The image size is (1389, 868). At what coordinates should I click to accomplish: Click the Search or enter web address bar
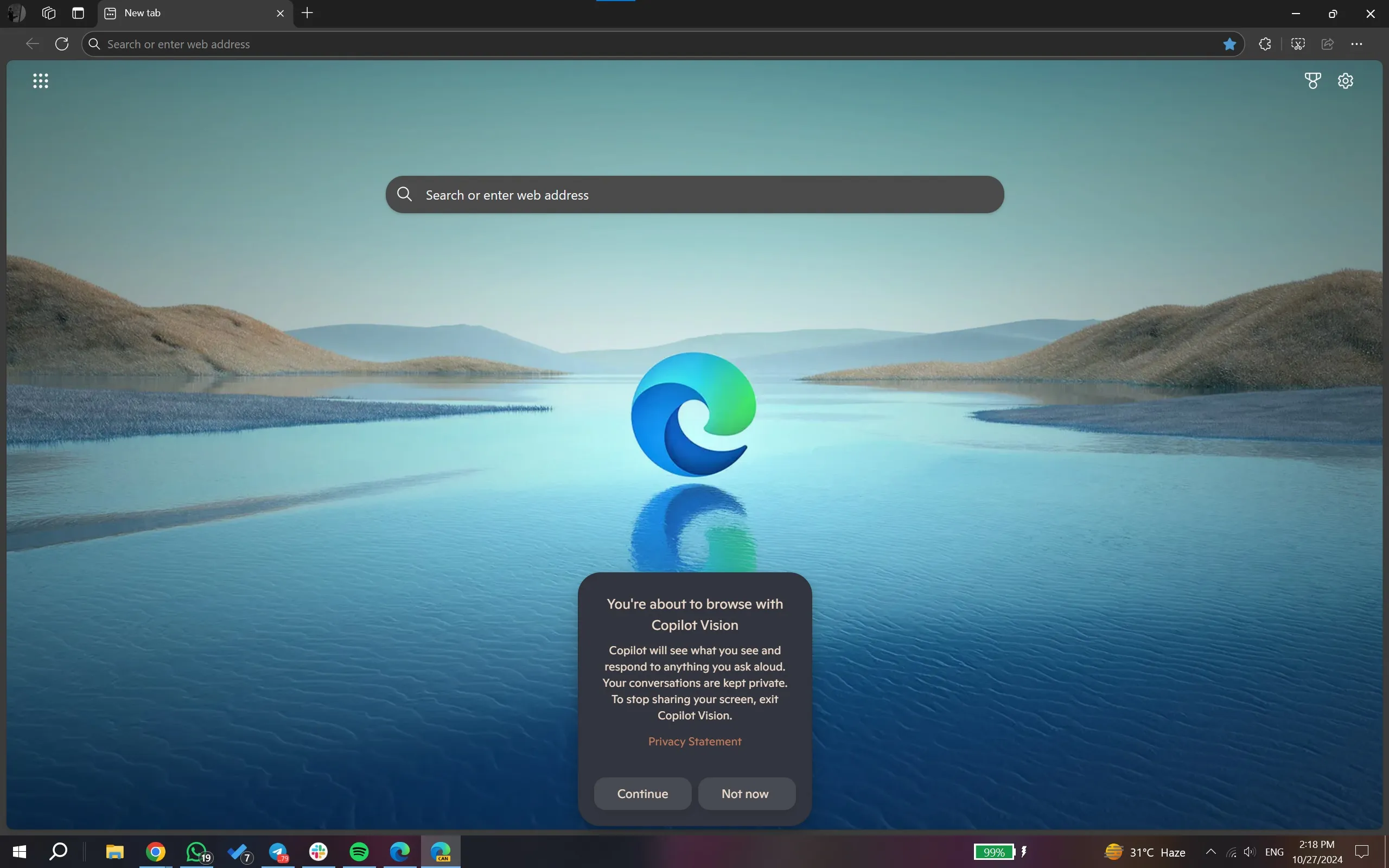pos(695,194)
